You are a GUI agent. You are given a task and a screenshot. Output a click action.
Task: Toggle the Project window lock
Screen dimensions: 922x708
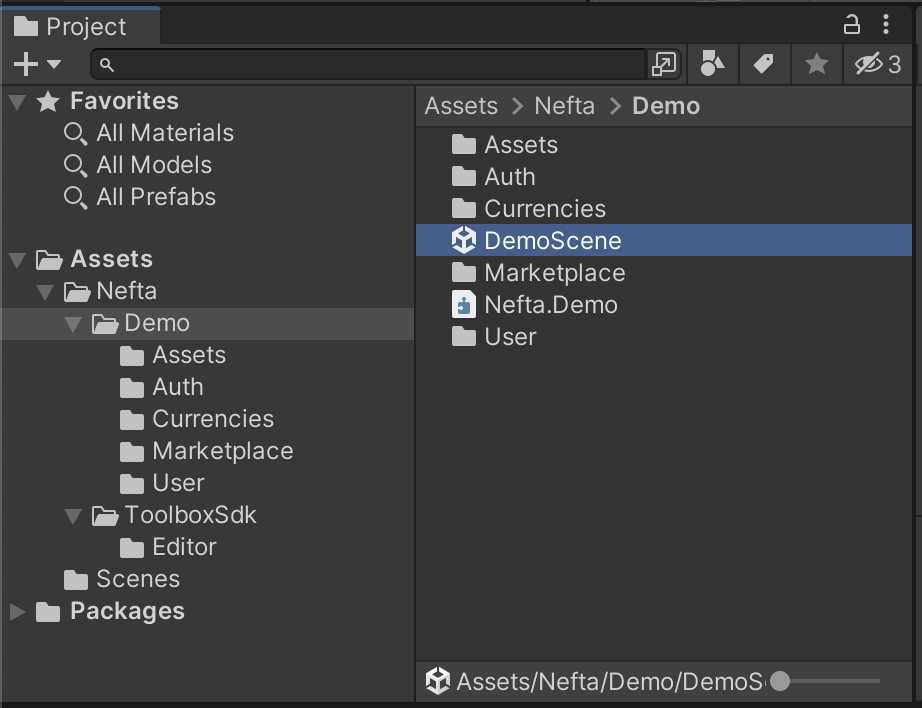point(851,25)
